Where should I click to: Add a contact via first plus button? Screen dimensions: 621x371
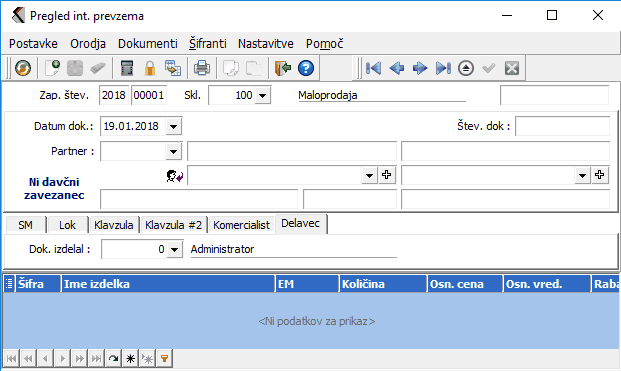click(x=387, y=175)
